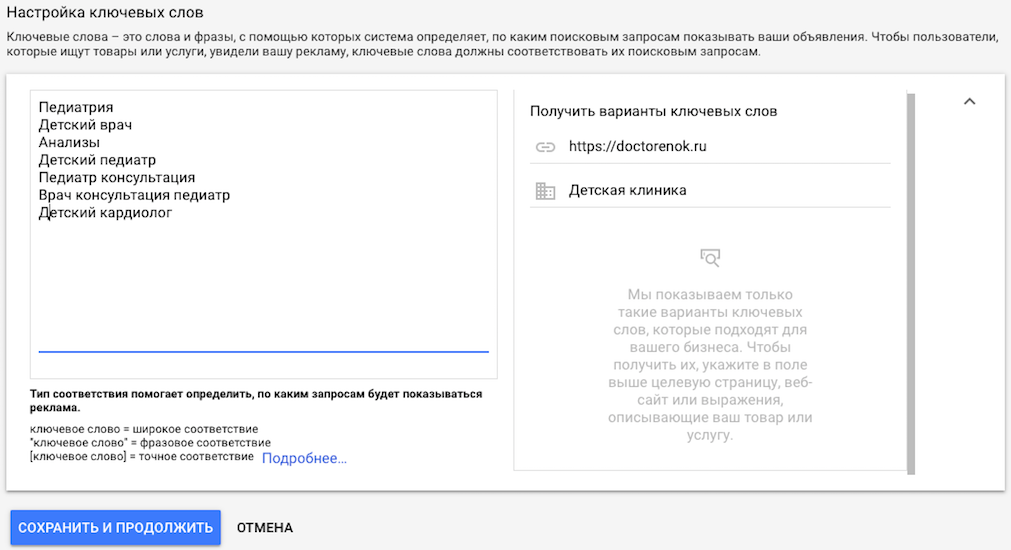Viewport: 1011px width, 550px height.
Task: Save with Сохранить и продолжить button
Action: click(x=115, y=527)
